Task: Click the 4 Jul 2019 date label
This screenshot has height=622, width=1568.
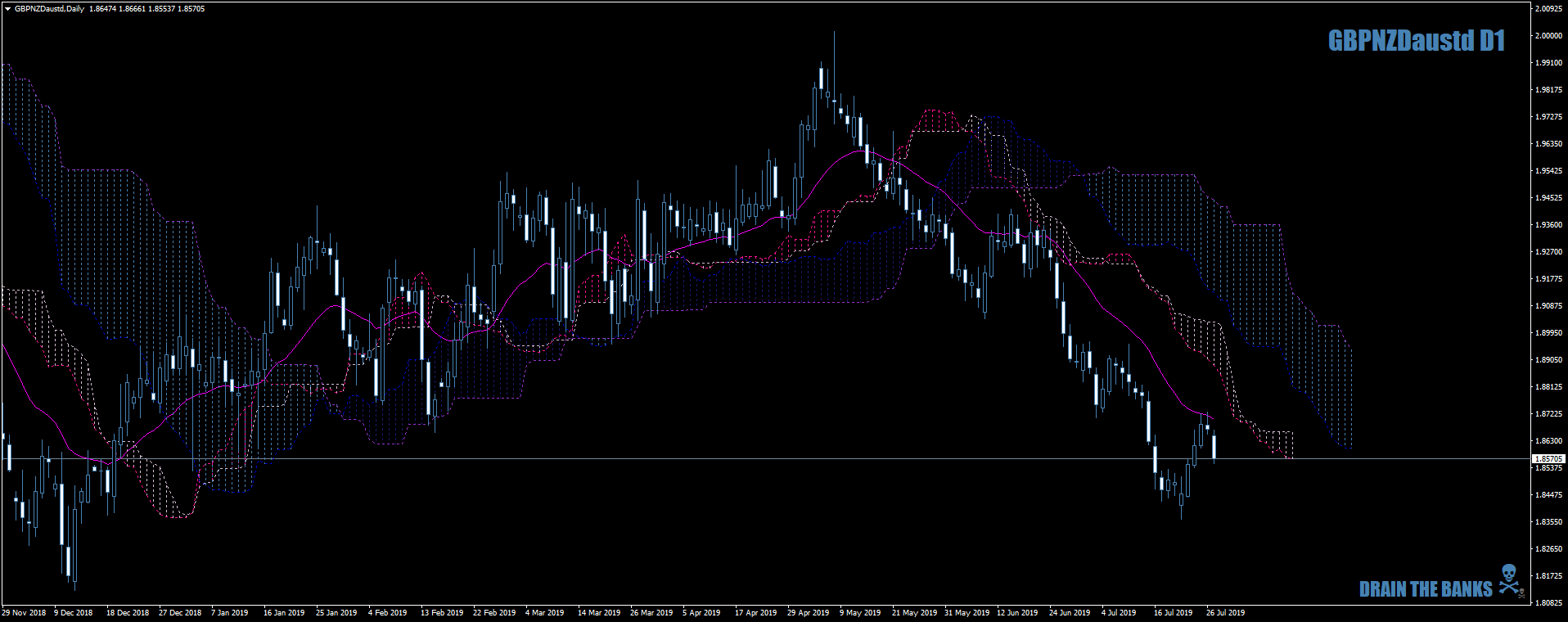Action: click(x=1119, y=613)
